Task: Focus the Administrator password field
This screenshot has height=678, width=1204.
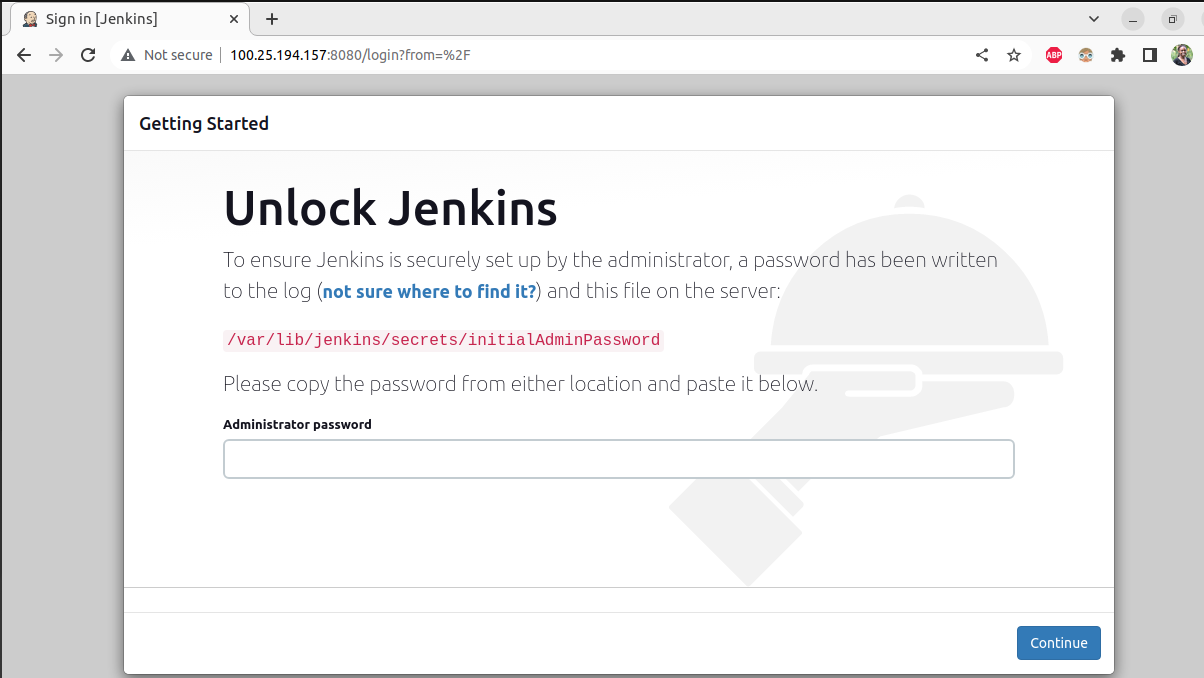Action: pyautogui.click(x=618, y=459)
